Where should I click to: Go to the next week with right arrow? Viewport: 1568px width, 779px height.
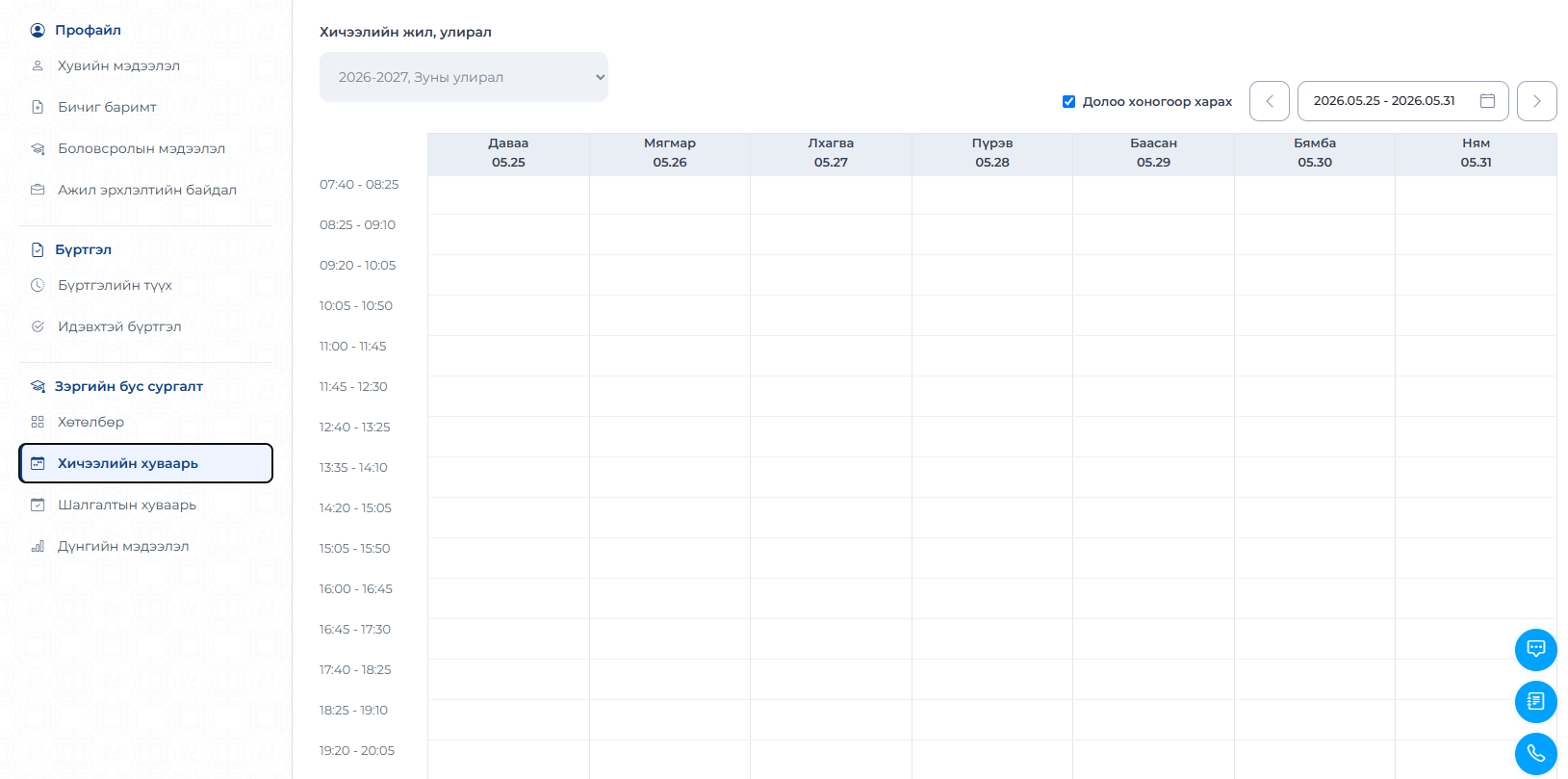tap(1537, 101)
